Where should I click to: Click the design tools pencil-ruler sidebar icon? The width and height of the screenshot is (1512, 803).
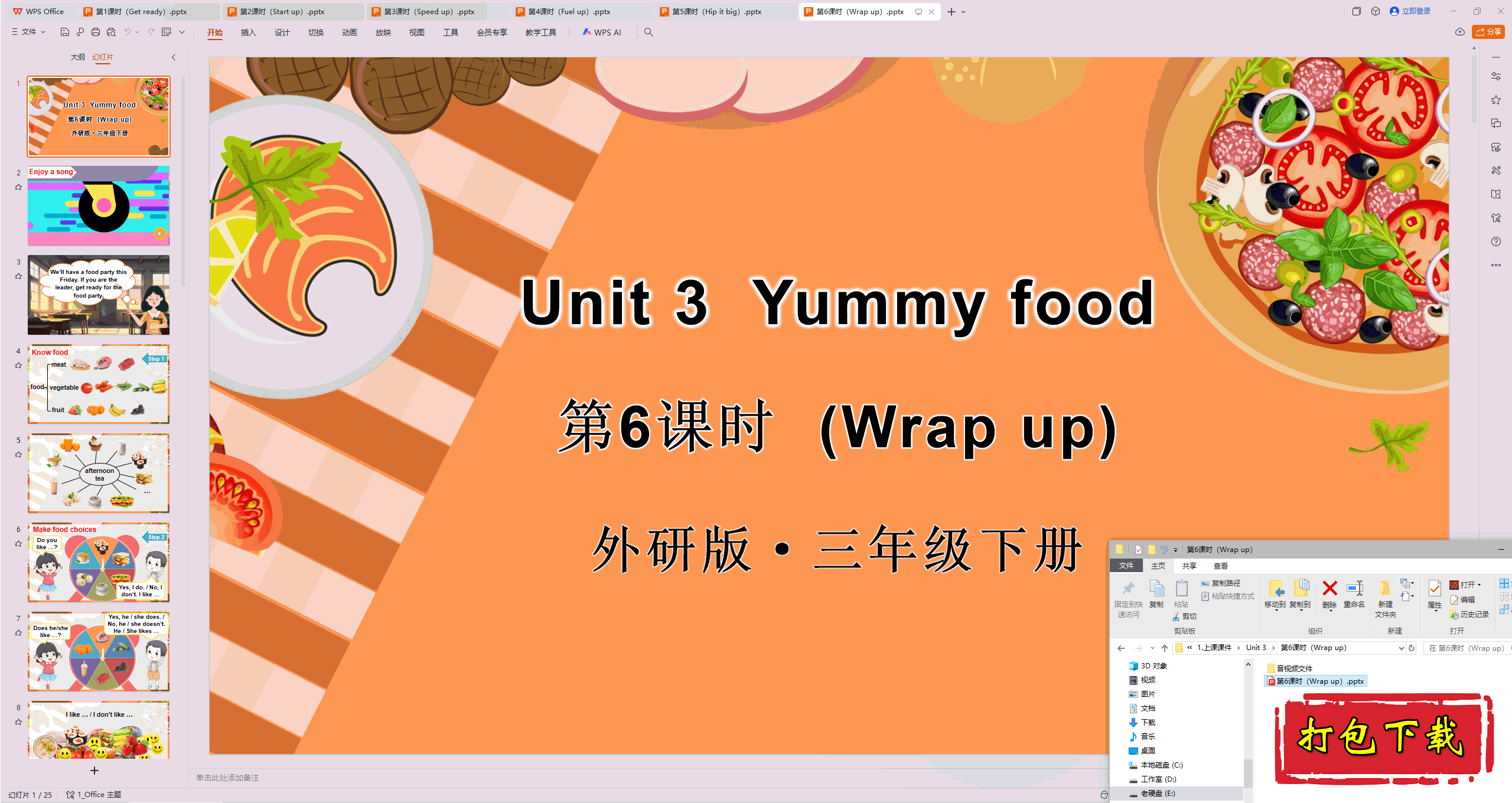click(x=1496, y=171)
